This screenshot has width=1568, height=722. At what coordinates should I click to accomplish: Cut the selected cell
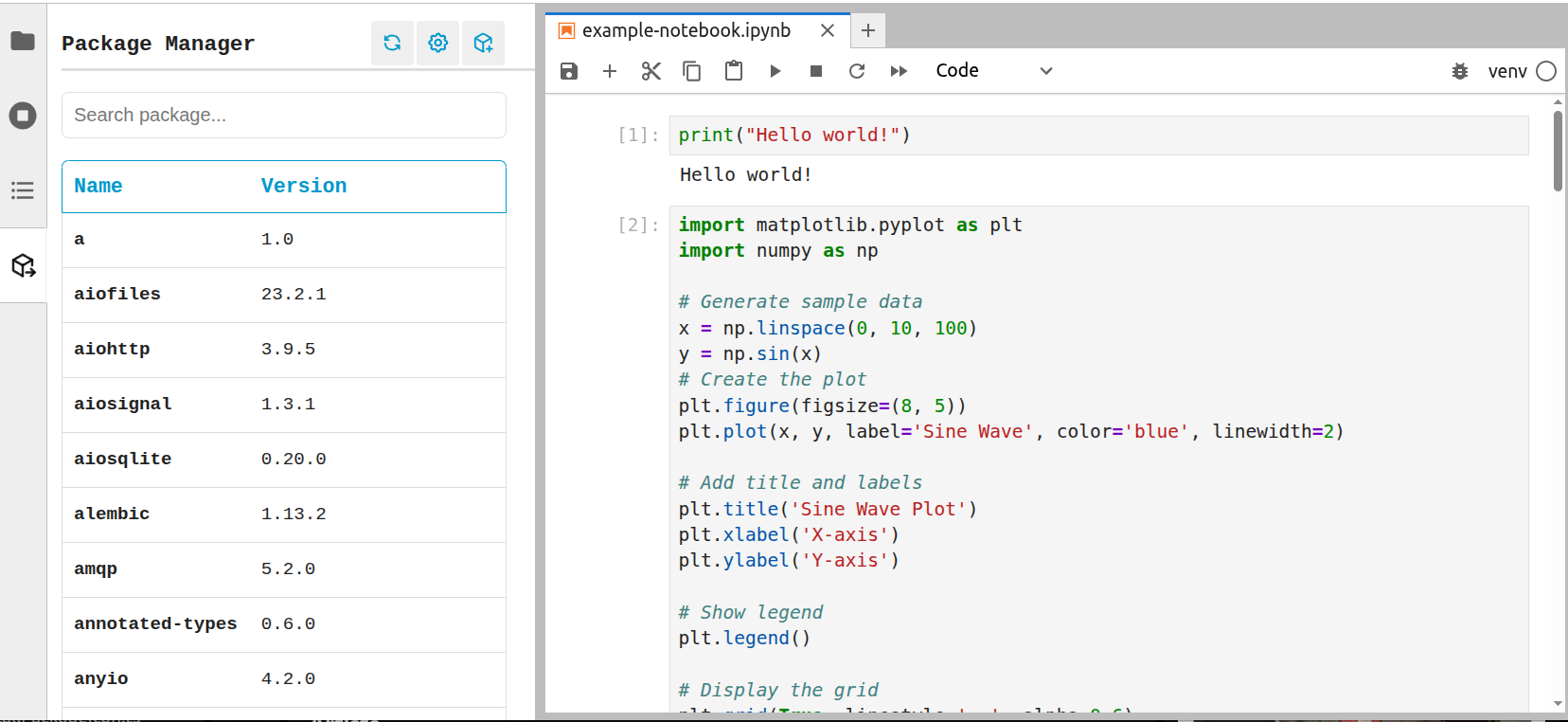(x=651, y=71)
